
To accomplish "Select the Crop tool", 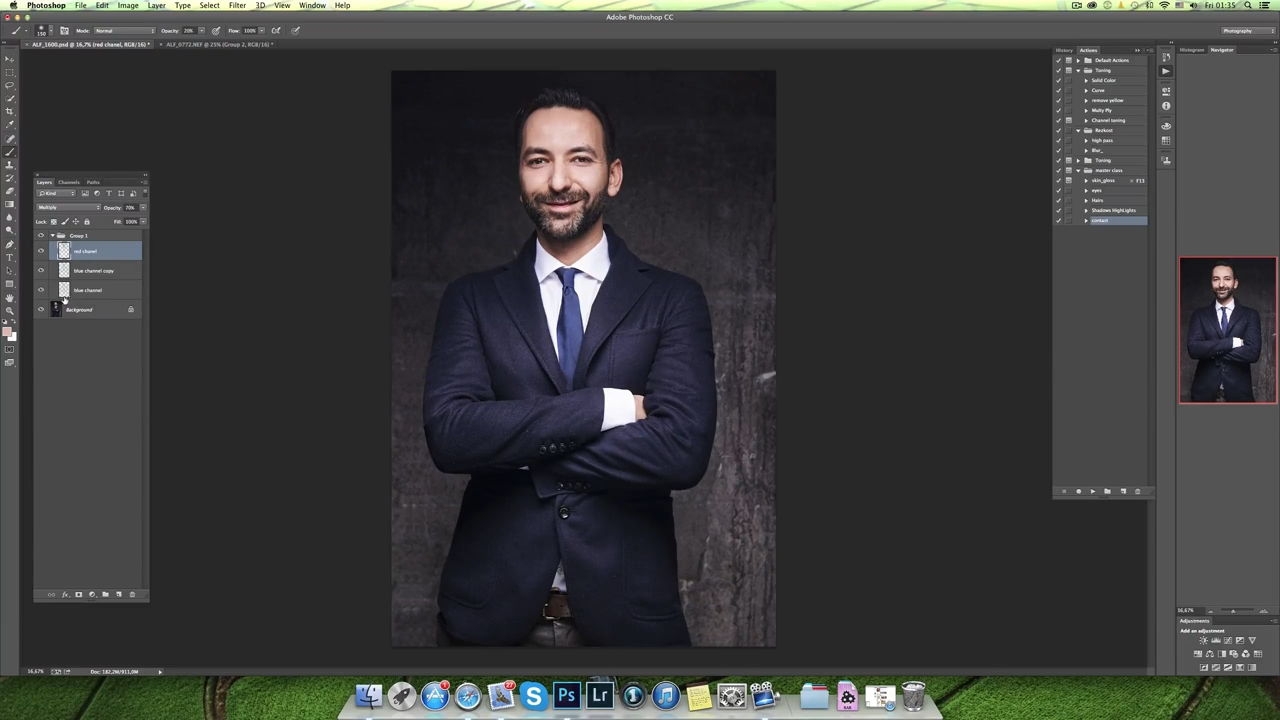I will pyautogui.click(x=10, y=111).
